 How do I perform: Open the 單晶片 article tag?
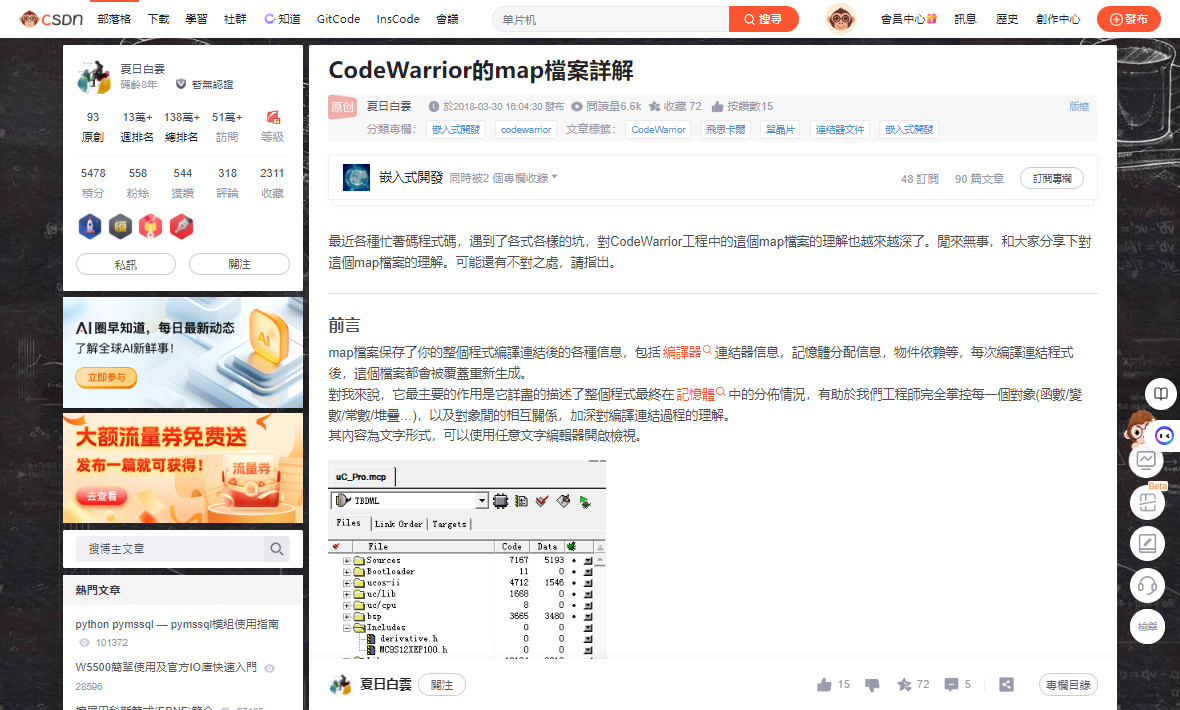[780, 130]
